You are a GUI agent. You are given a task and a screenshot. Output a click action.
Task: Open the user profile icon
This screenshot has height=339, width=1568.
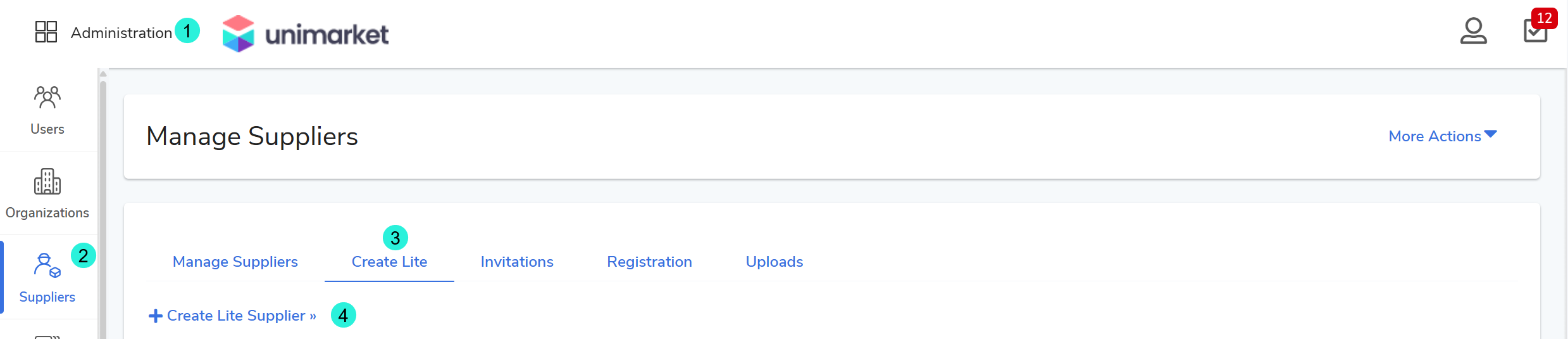(x=1473, y=31)
